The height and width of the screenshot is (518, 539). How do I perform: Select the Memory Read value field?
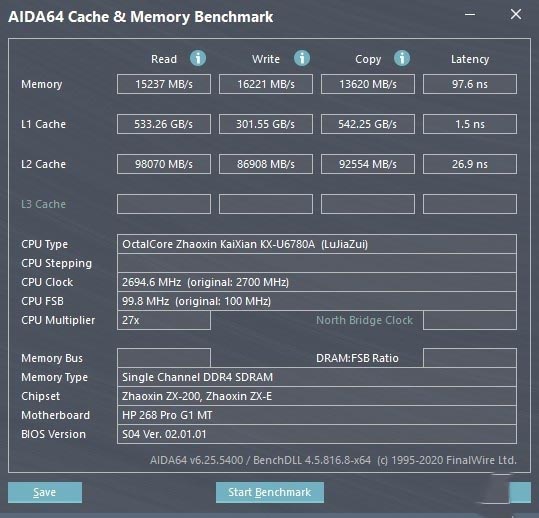(164, 84)
